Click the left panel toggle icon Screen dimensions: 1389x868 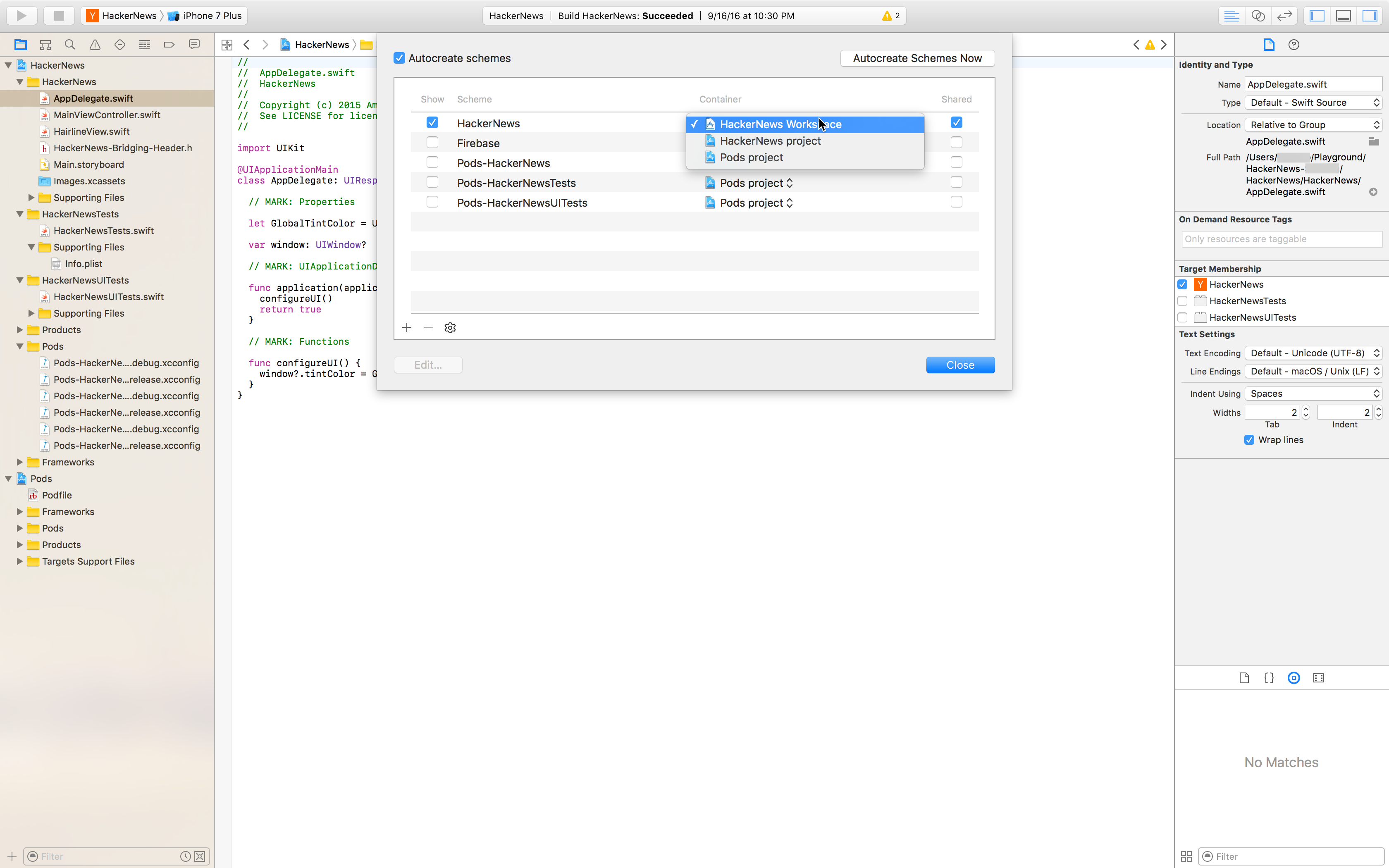(x=1317, y=15)
